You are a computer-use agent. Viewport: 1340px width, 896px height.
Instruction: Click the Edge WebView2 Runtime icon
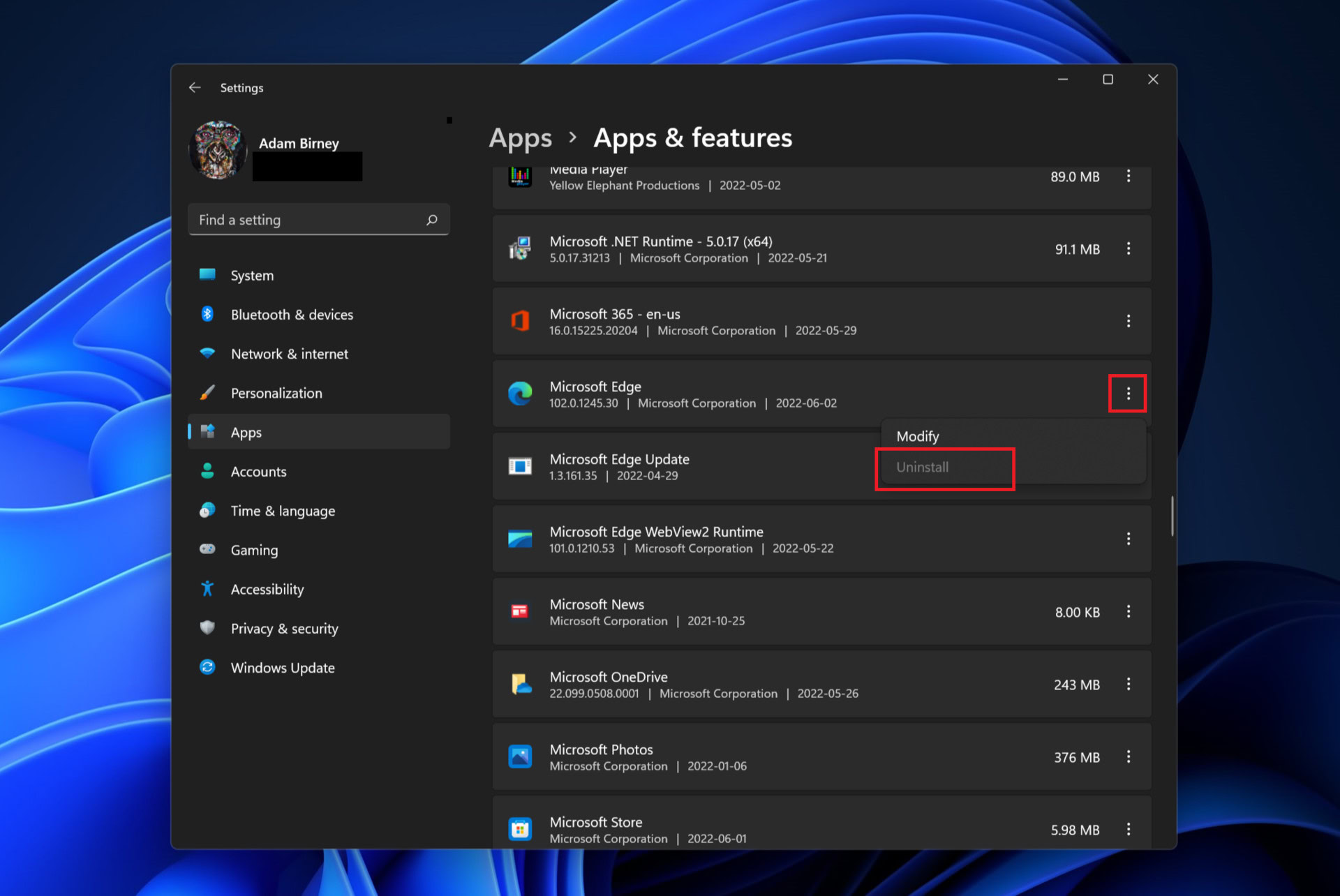tap(520, 539)
